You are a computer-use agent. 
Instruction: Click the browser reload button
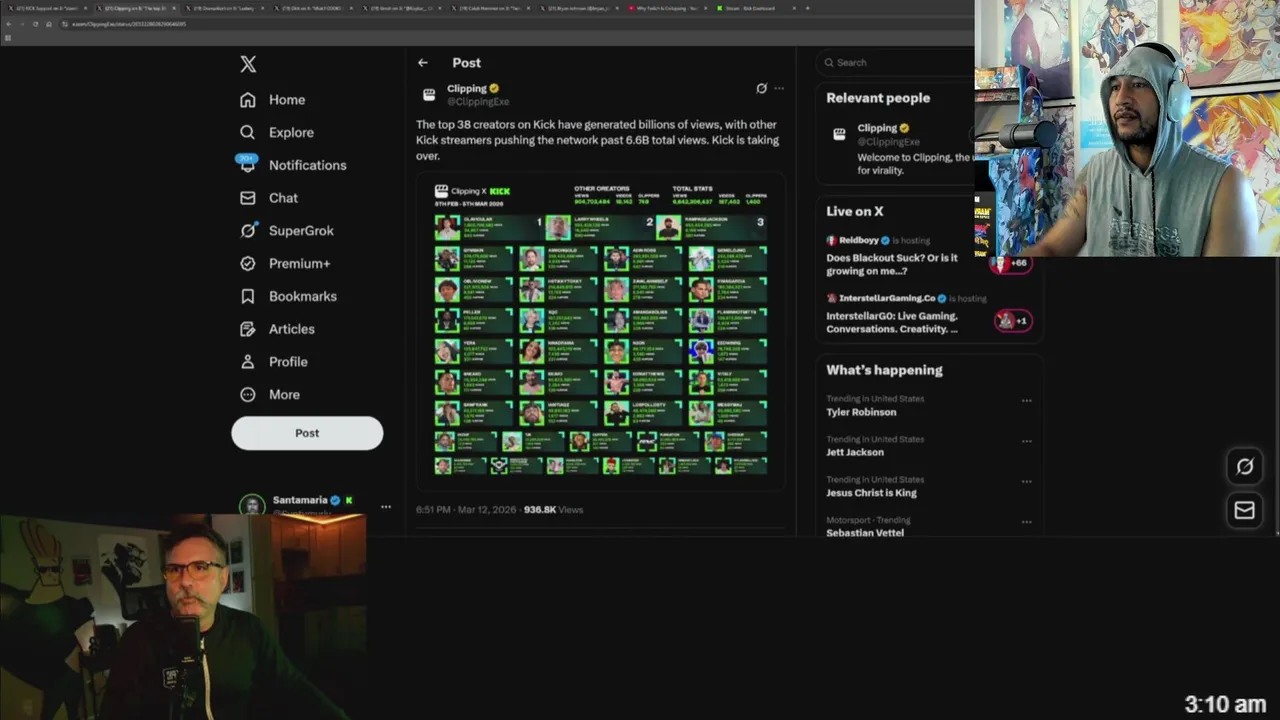[x=35, y=24]
